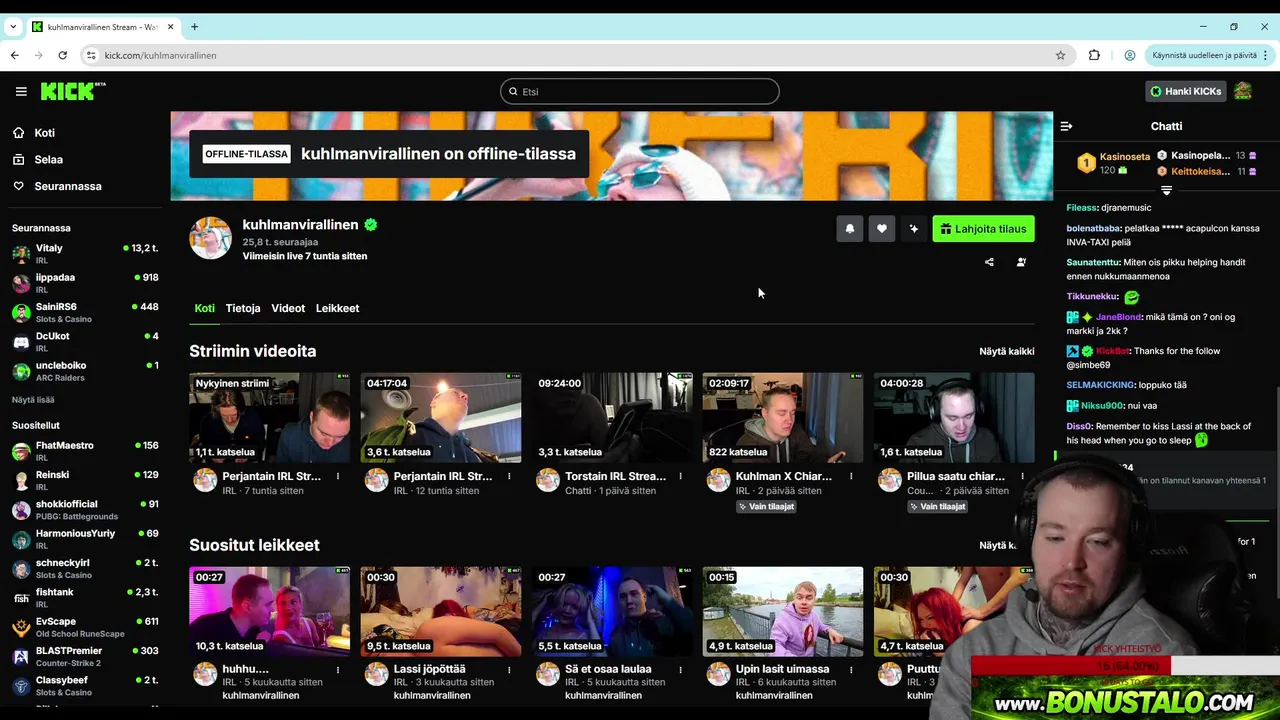Play the huhhu clip thumbnail
Viewport: 1280px width, 720px height.
coord(270,612)
